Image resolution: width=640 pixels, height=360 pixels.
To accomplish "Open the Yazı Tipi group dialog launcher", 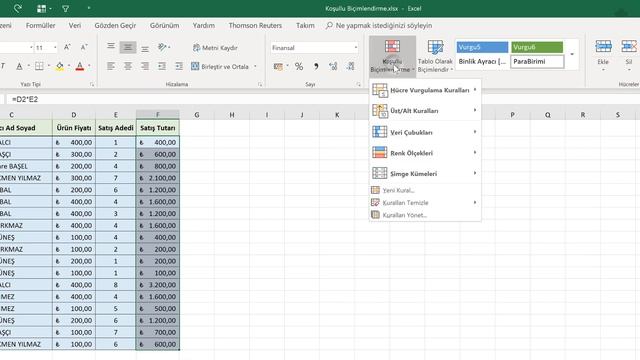I will pyautogui.click(x=92, y=84).
